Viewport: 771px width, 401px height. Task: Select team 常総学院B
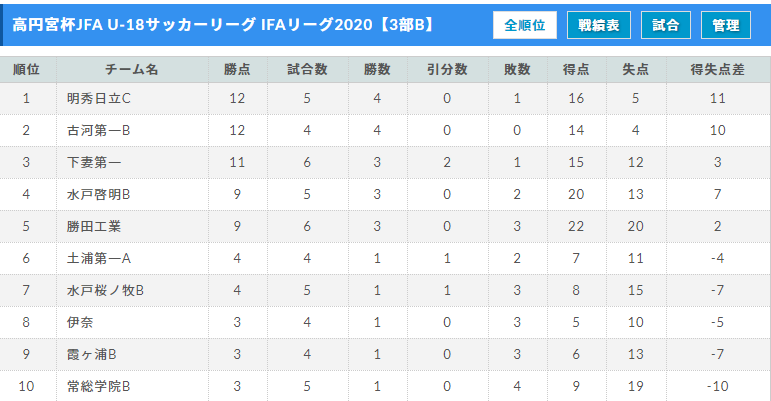pyautogui.click(x=98, y=386)
